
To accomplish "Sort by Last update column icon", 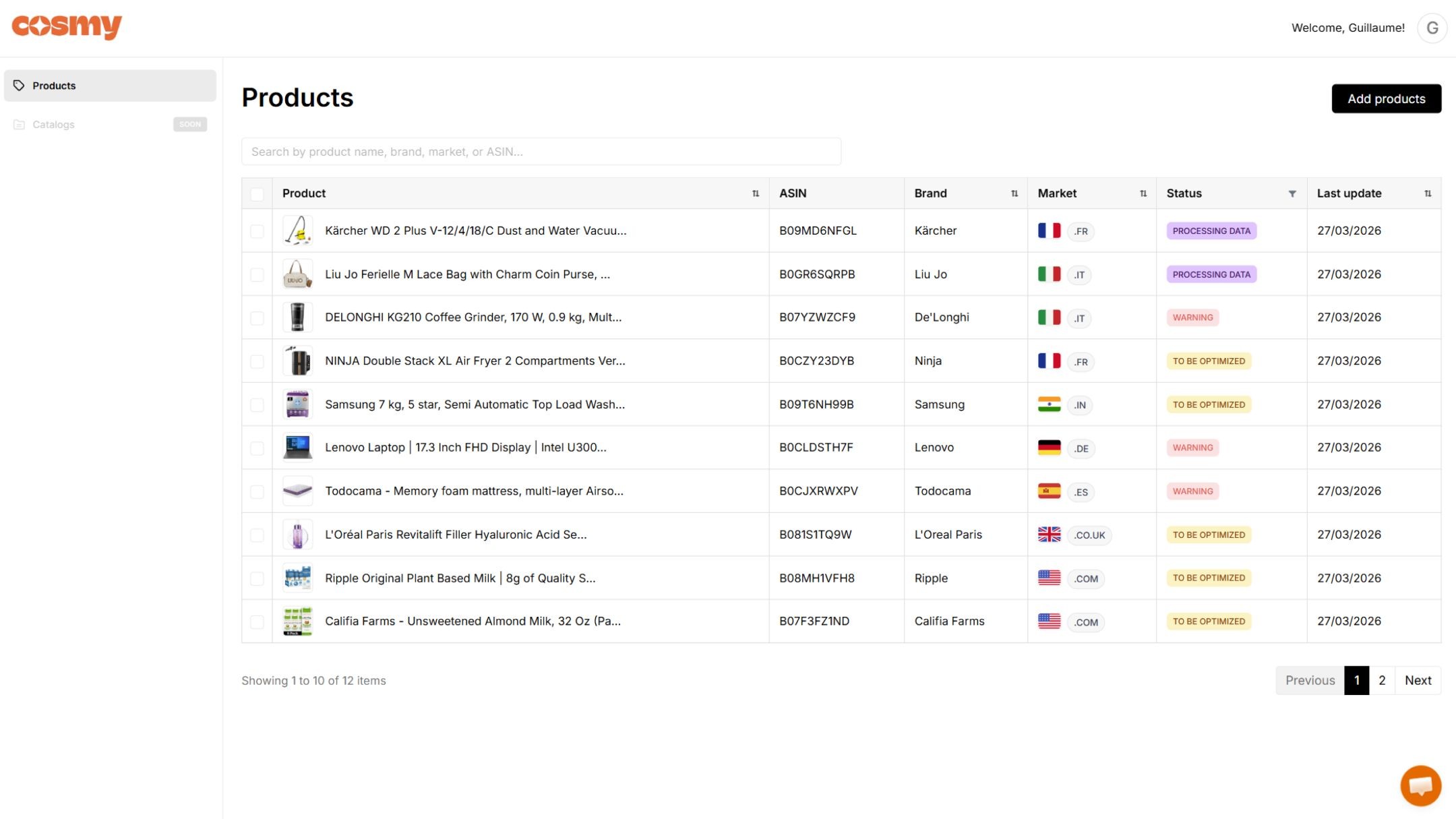I will pos(1428,193).
